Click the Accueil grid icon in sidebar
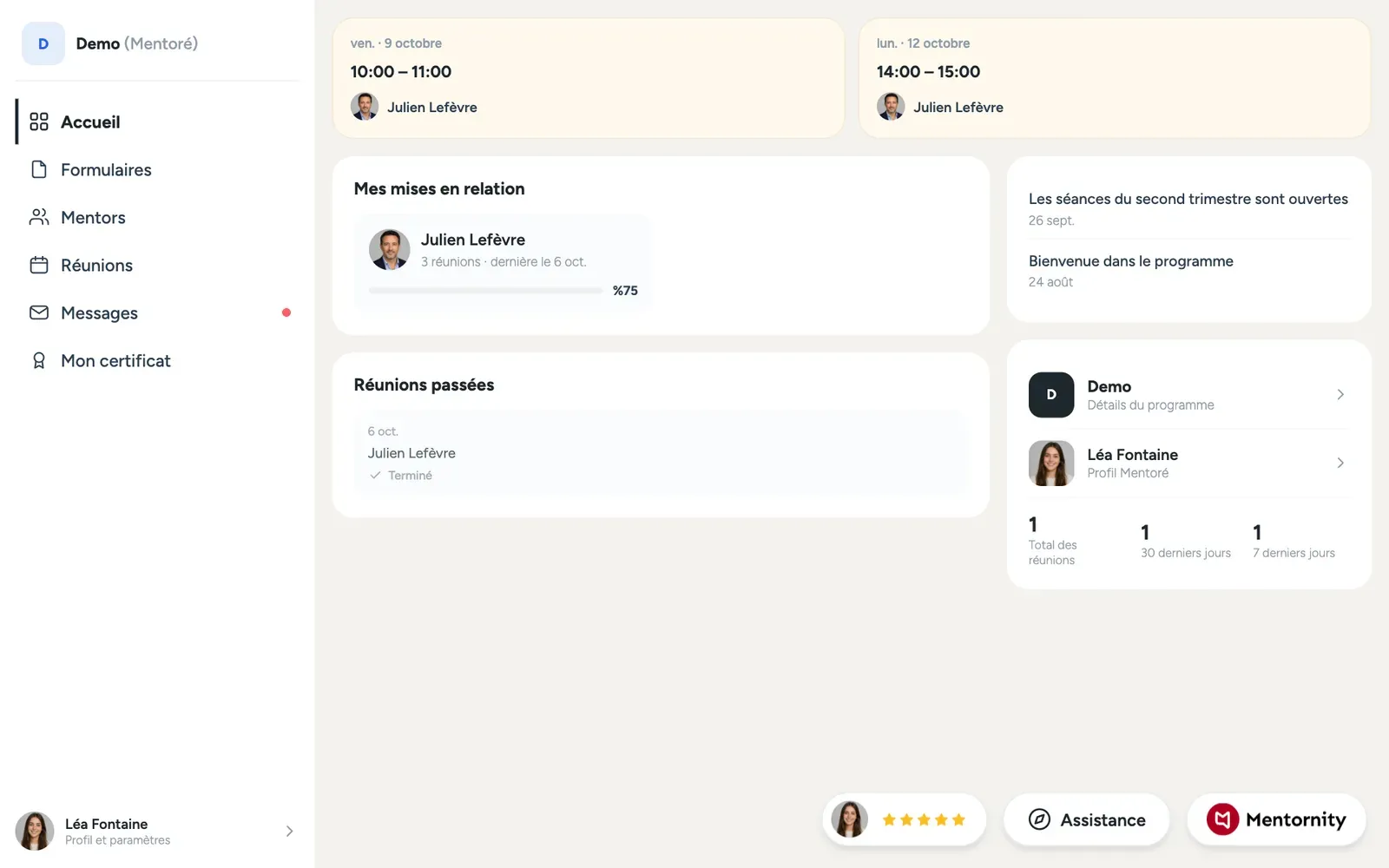 pyautogui.click(x=39, y=122)
